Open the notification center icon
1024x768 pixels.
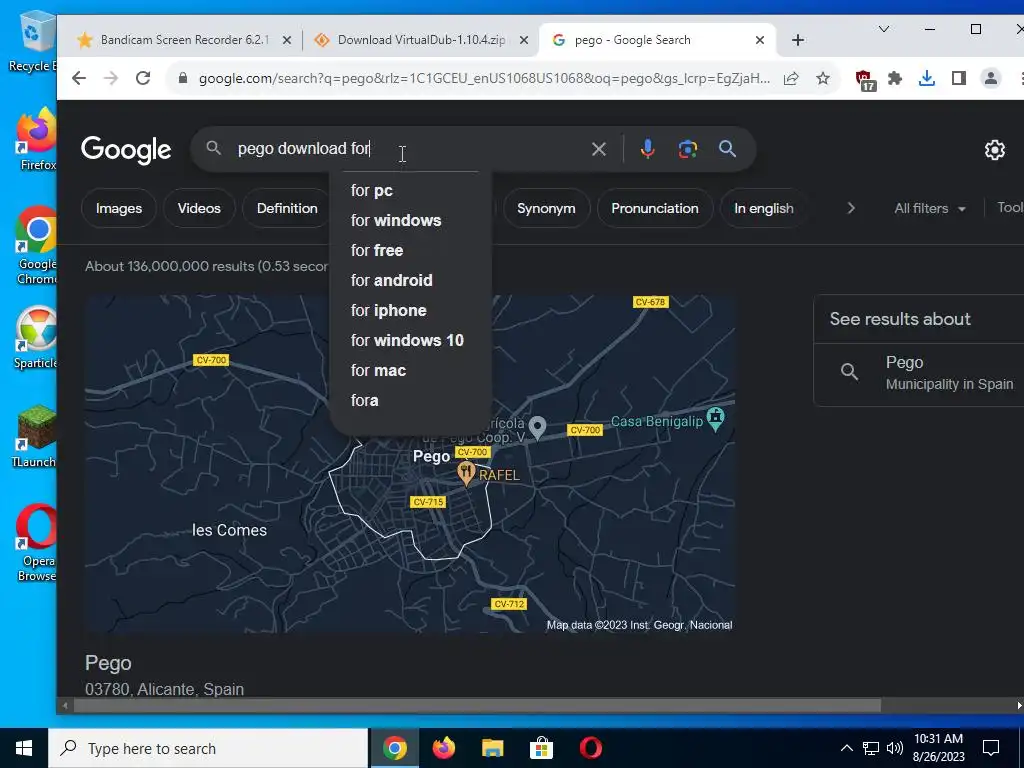coord(991,748)
